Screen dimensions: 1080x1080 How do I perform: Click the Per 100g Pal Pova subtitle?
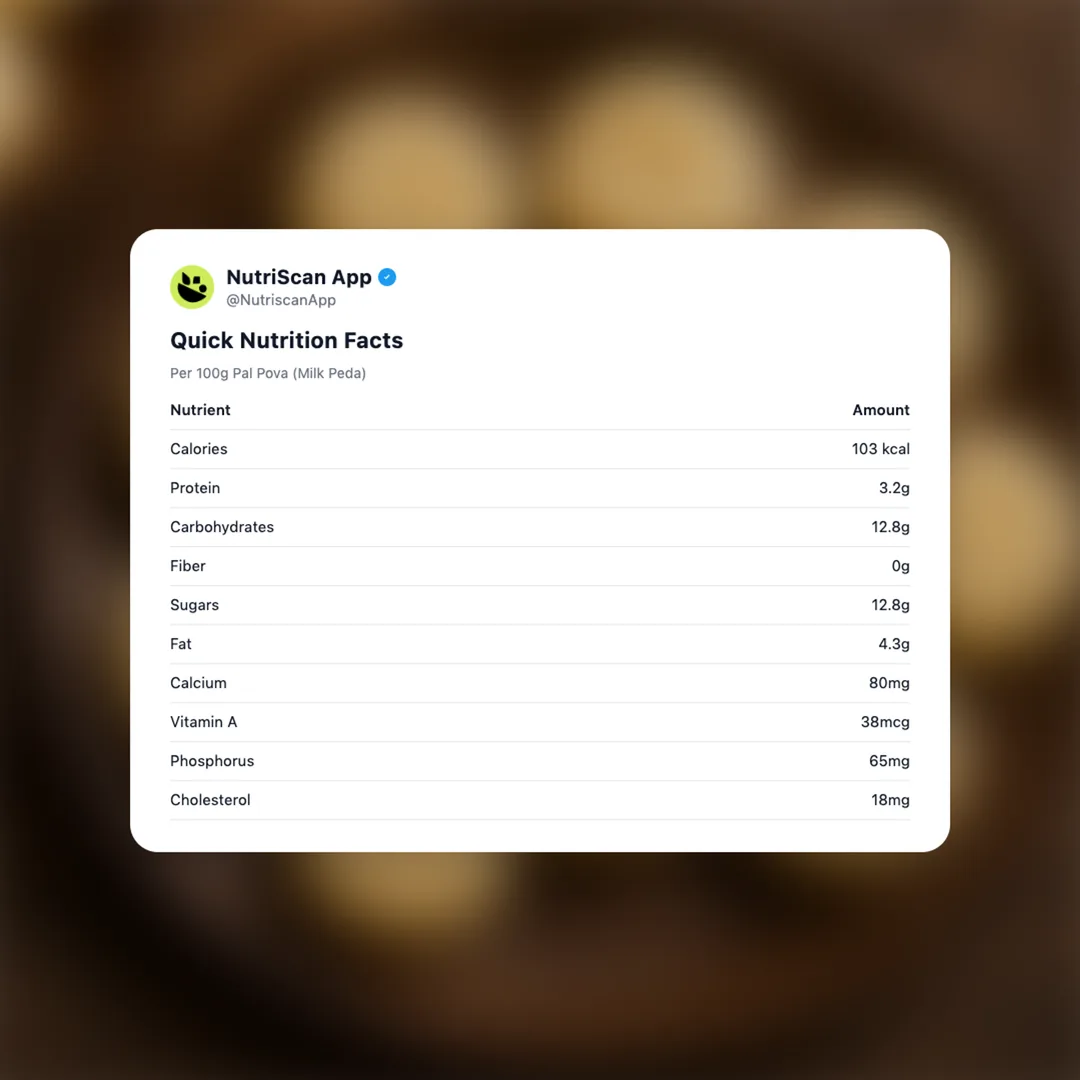[x=268, y=373]
